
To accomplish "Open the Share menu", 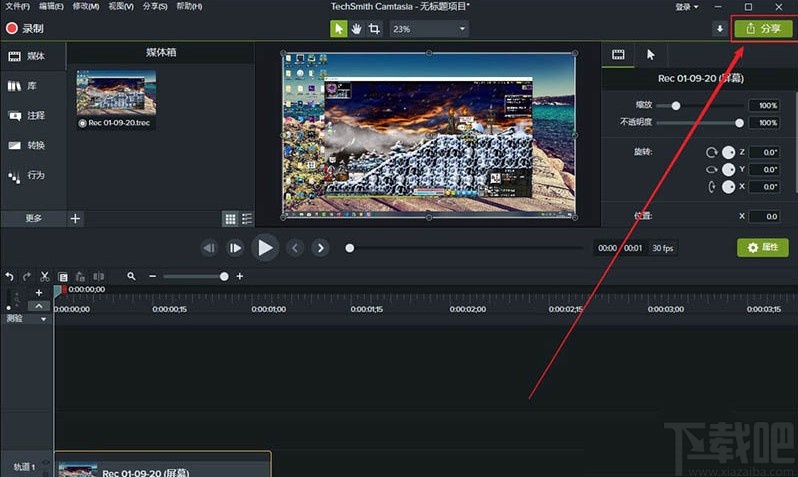I will (155, 6).
